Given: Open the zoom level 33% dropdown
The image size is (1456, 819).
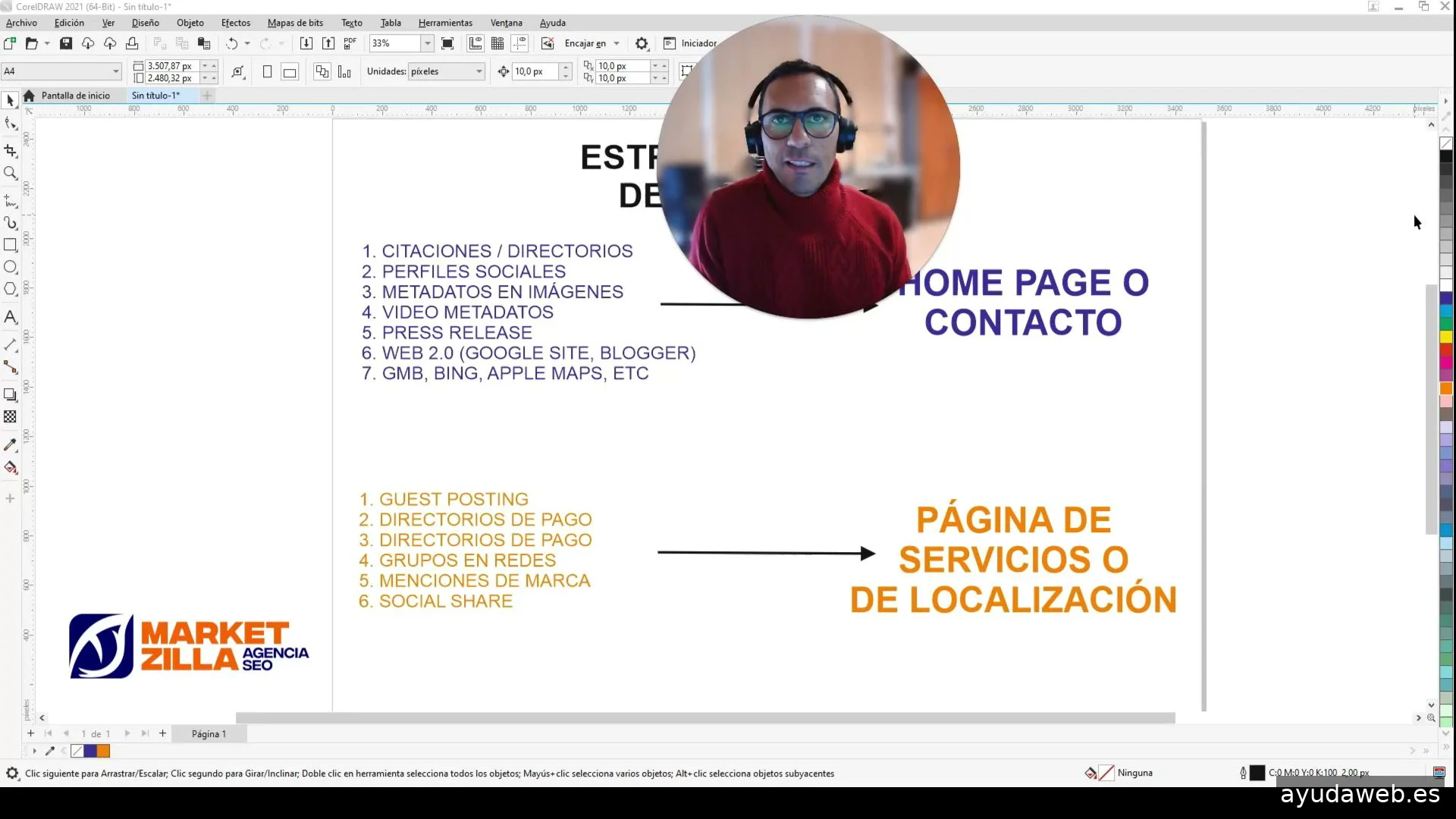Looking at the screenshot, I should [428, 43].
